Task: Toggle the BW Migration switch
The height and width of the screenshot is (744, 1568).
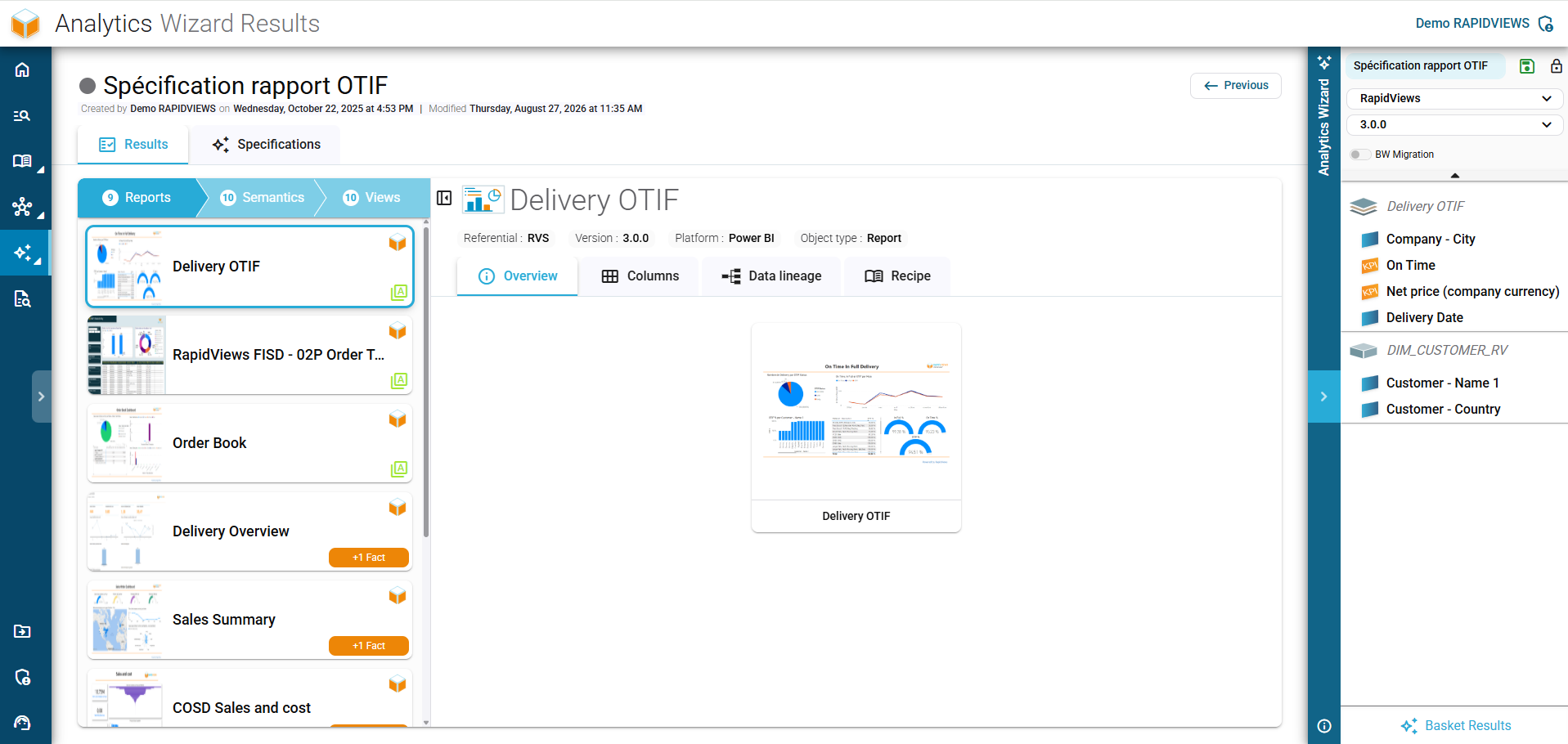Action: [1360, 155]
